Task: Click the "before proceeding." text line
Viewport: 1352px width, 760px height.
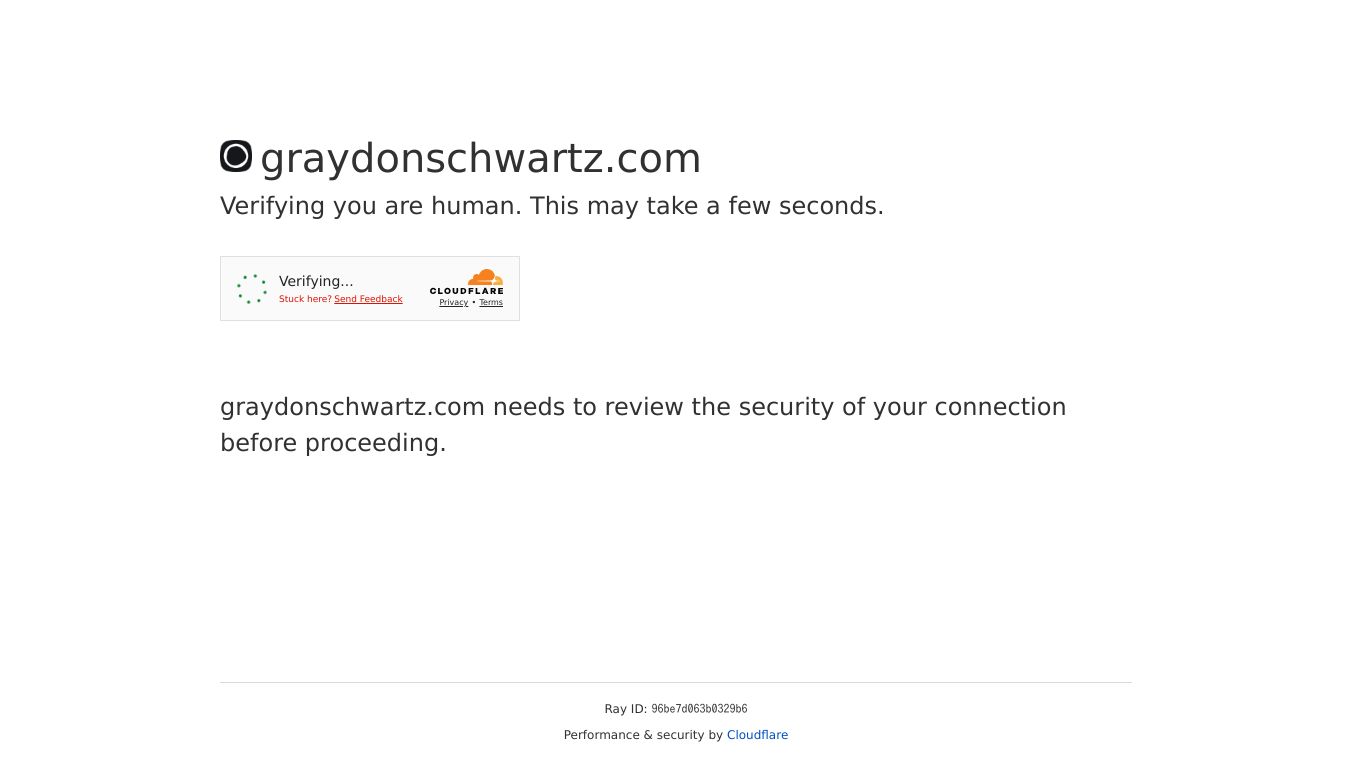Action: pos(333,443)
